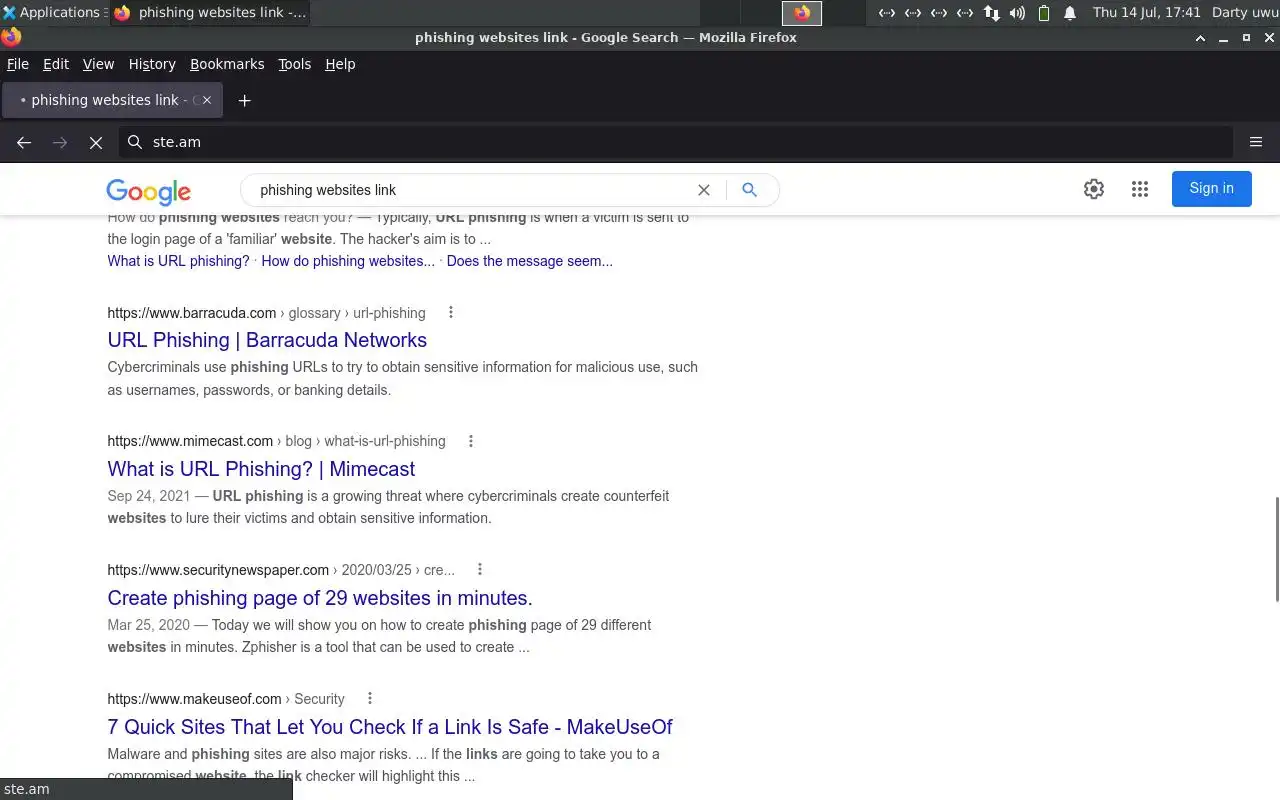Open URL Phishing | Barracuda Networks result
The width and height of the screenshot is (1280, 800).
267,340
